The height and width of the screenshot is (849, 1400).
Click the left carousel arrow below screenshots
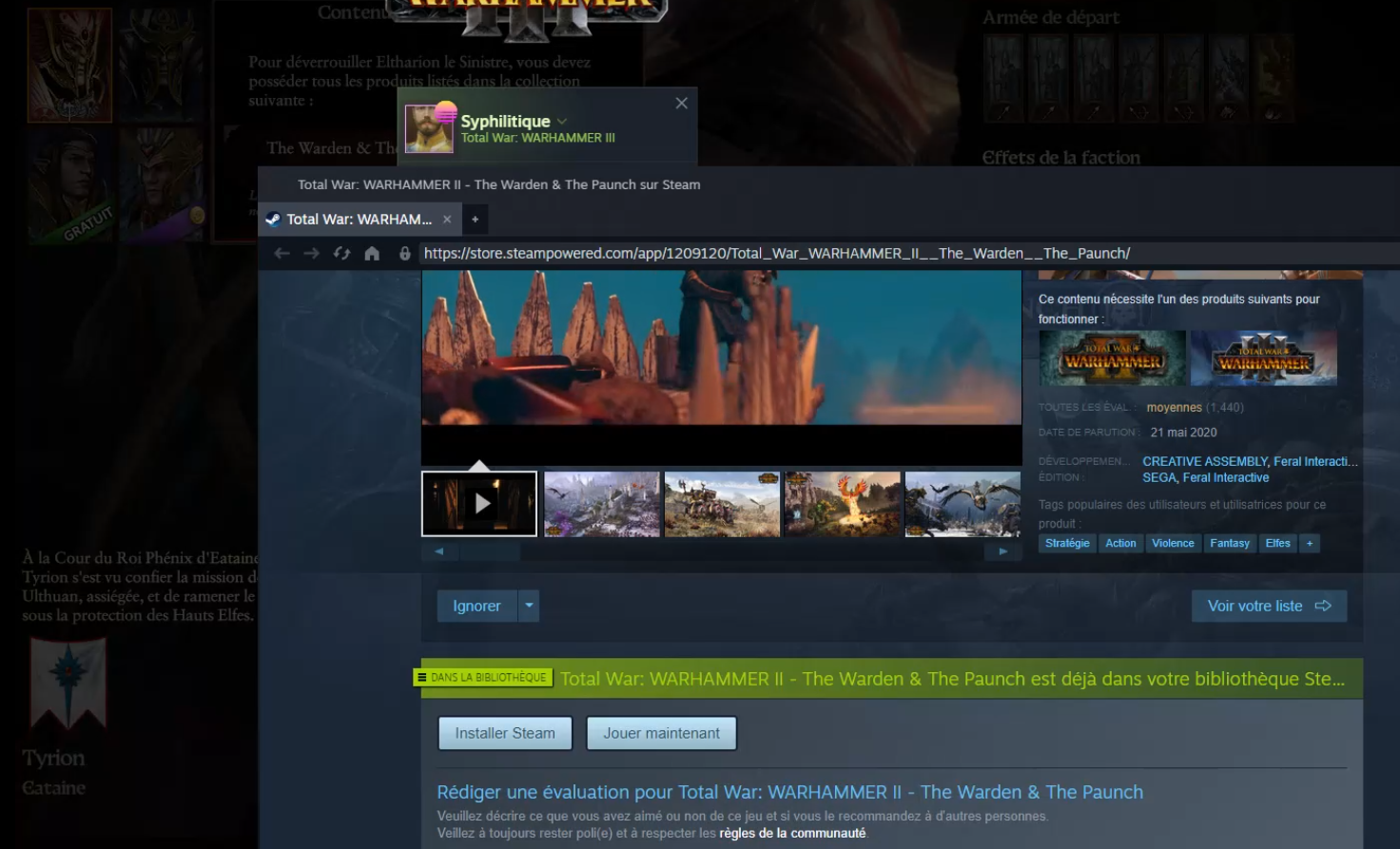(438, 550)
